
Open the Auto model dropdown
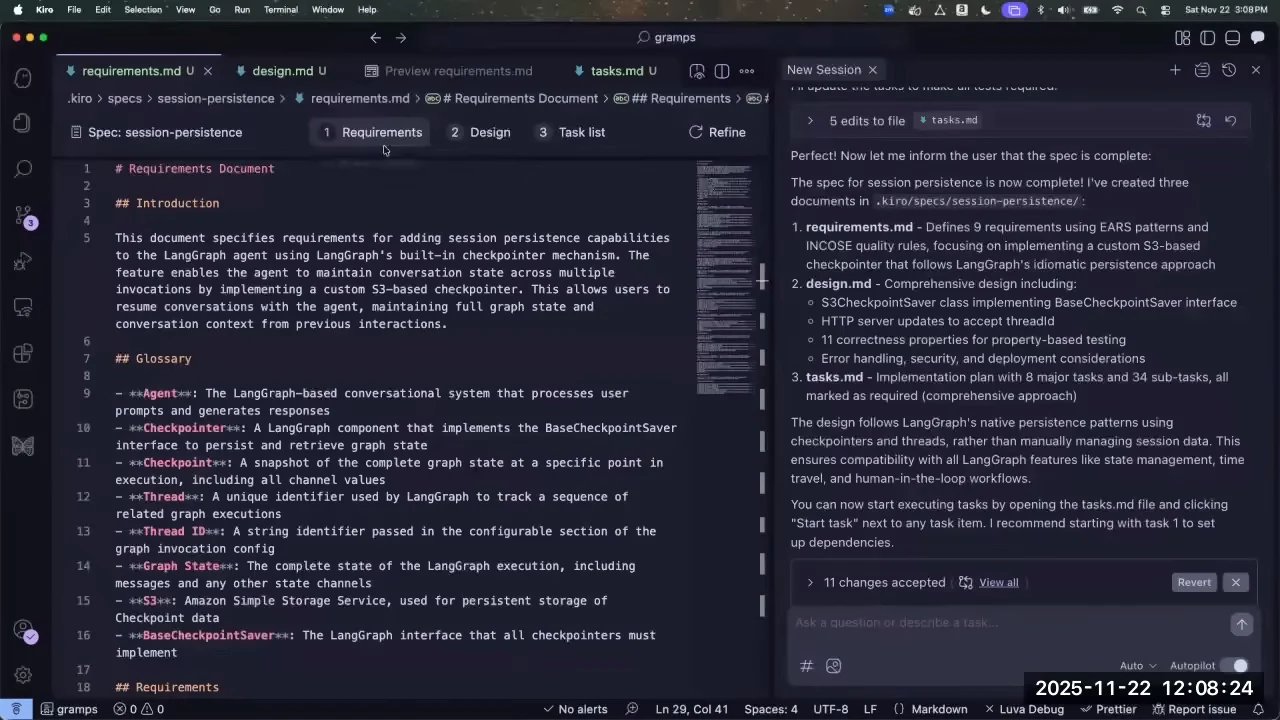[x=1138, y=666]
